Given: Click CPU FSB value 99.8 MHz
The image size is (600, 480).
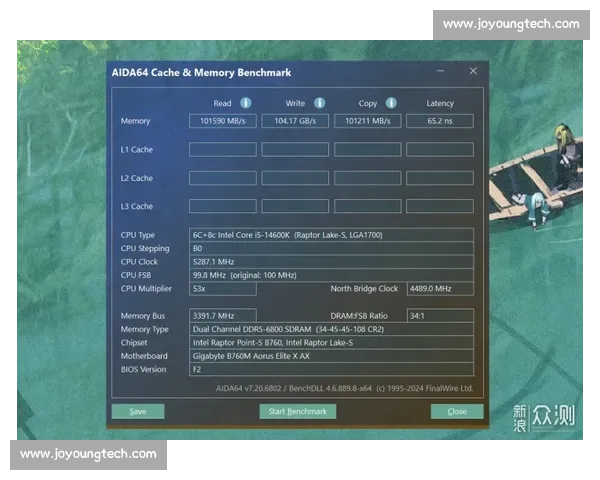Looking at the screenshot, I should pyautogui.click(x=331, y=275).
